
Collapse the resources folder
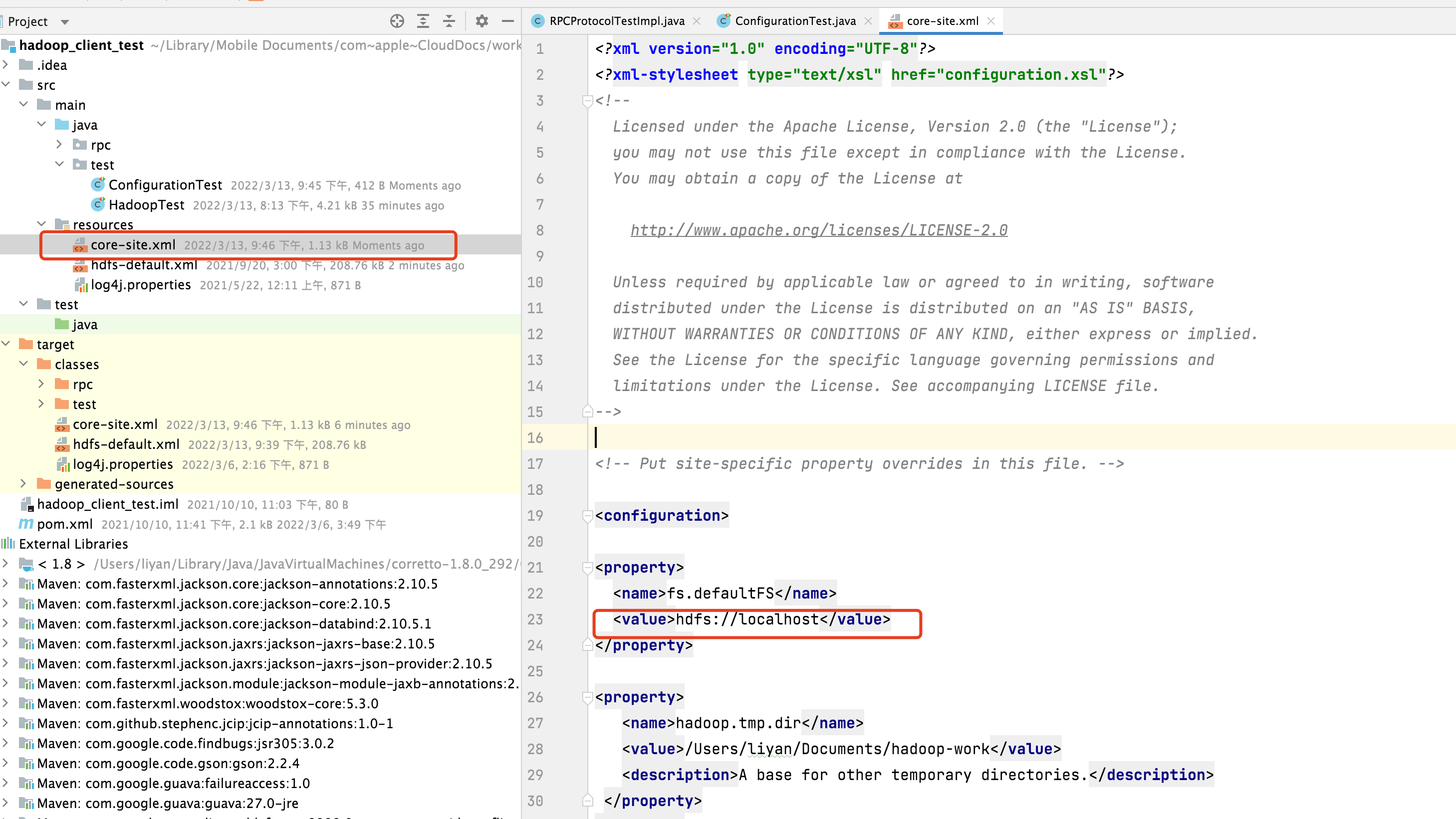click(x=42, y=224)
